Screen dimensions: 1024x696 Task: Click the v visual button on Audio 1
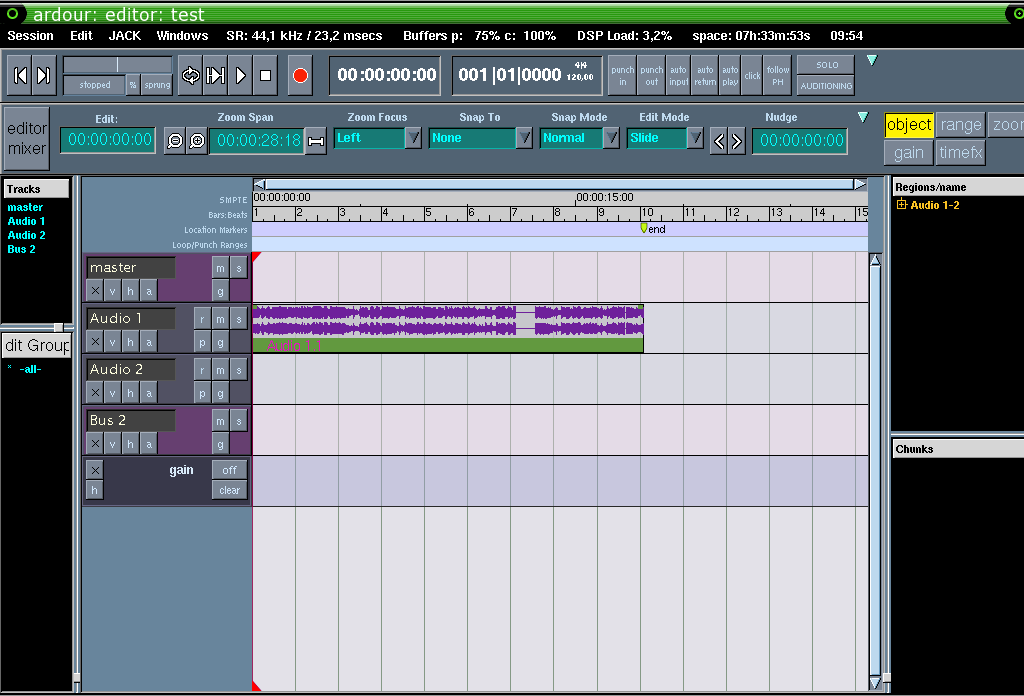[113, 341]
